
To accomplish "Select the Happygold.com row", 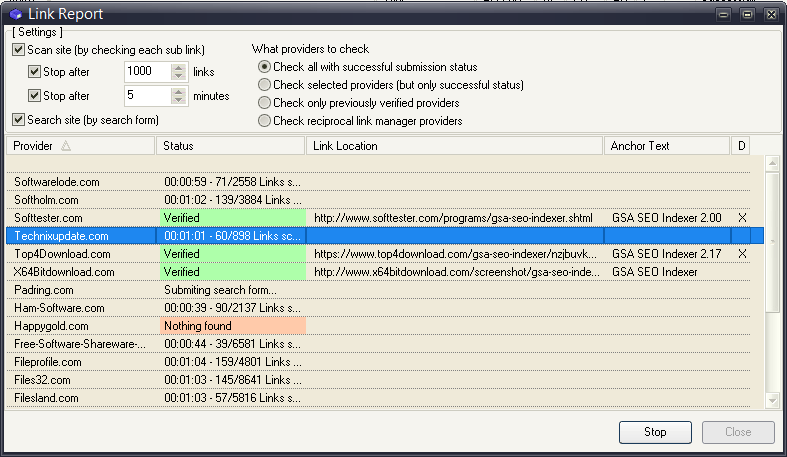I will (378, 326).
